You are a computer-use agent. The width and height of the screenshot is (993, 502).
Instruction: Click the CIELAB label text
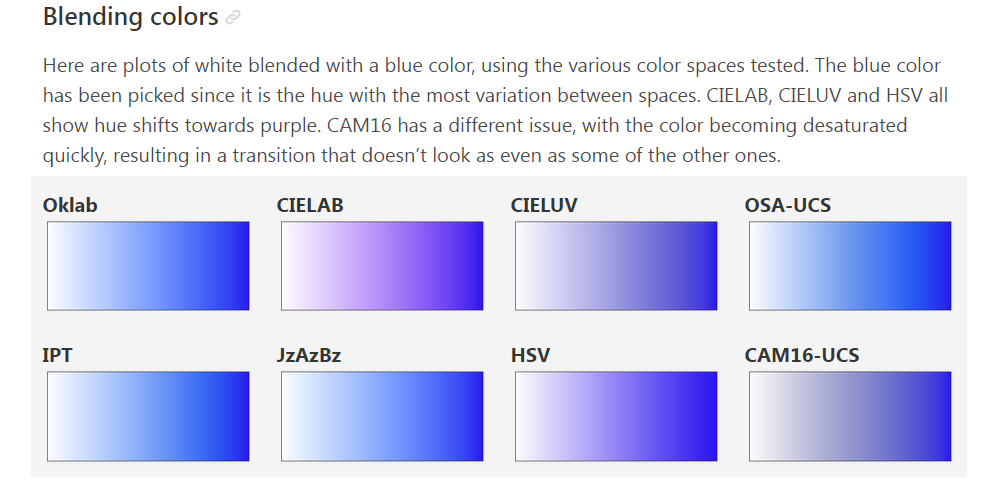pos(310,206)
